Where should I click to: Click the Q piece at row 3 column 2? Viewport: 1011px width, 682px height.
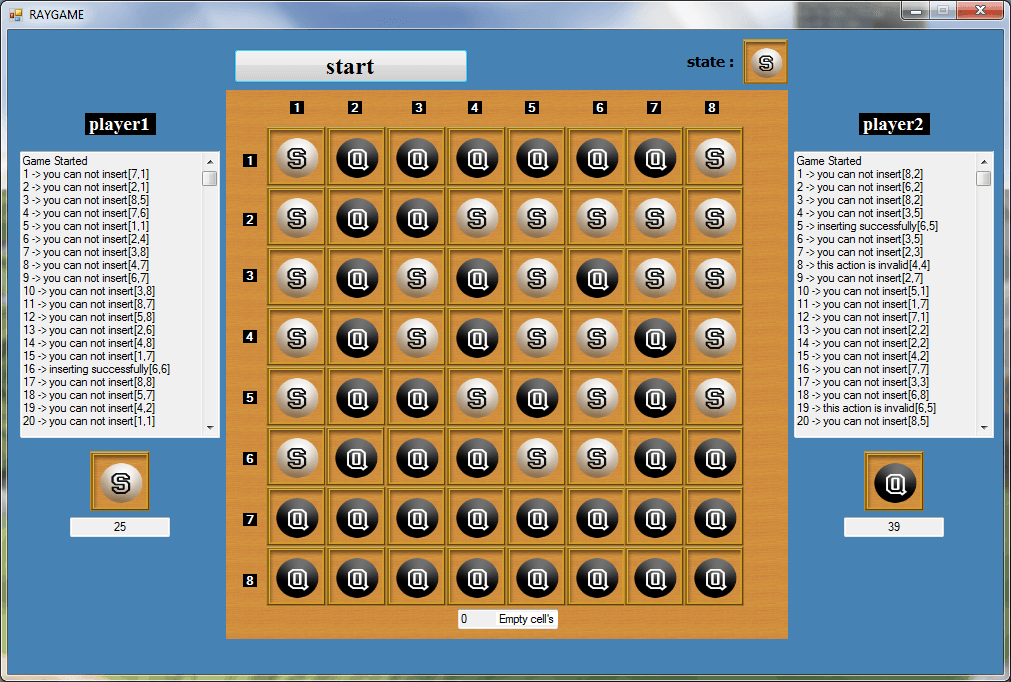point(357,278)
